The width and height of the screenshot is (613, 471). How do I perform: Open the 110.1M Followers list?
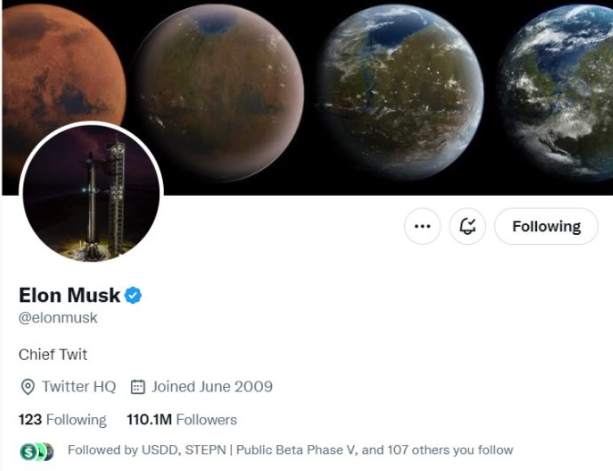(182, 419)
